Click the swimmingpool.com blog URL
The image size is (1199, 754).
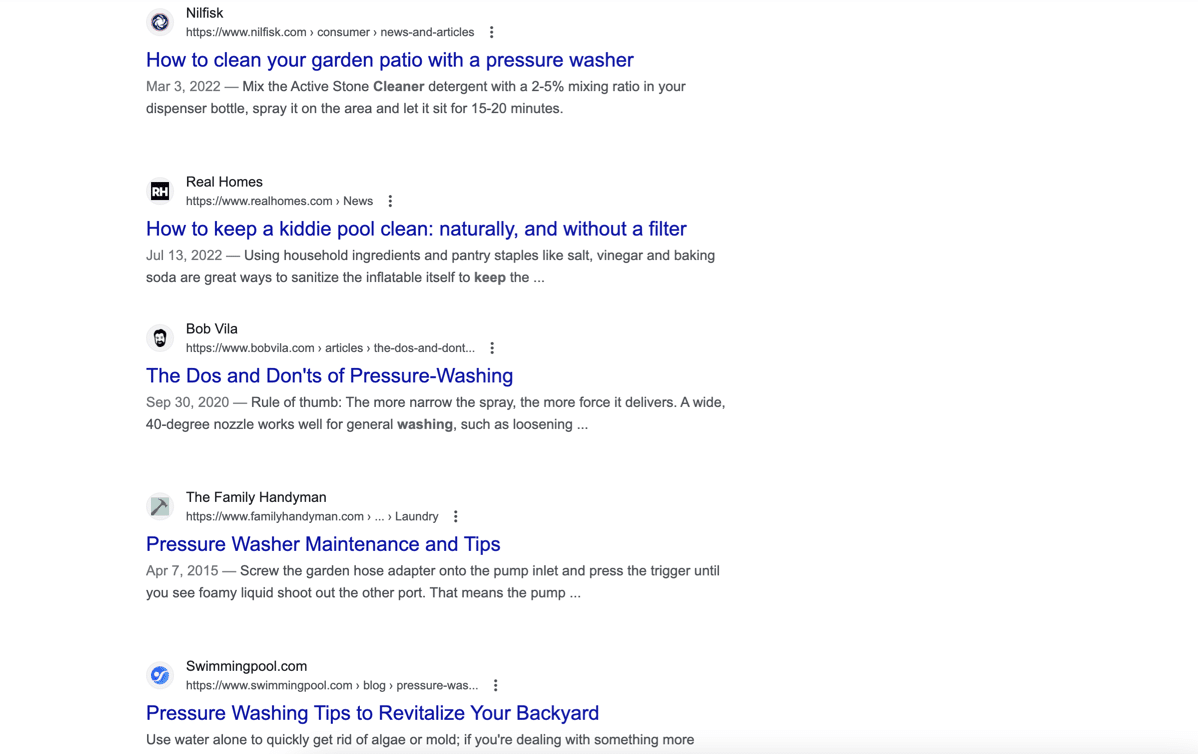[332, 685]
